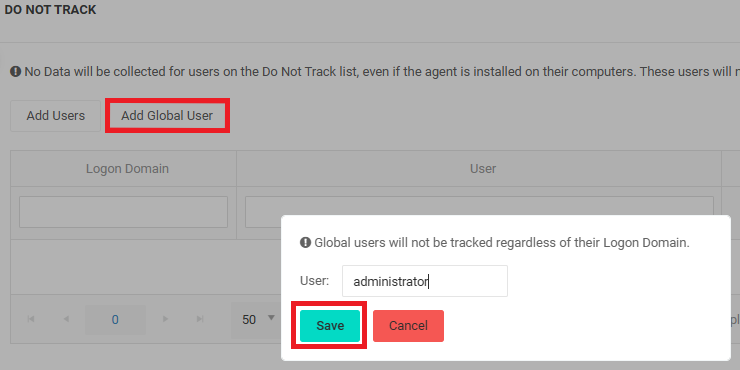Screen dimensions: 740x370
Task: Open the Add Users button
Action: click(x=56, y=116)
